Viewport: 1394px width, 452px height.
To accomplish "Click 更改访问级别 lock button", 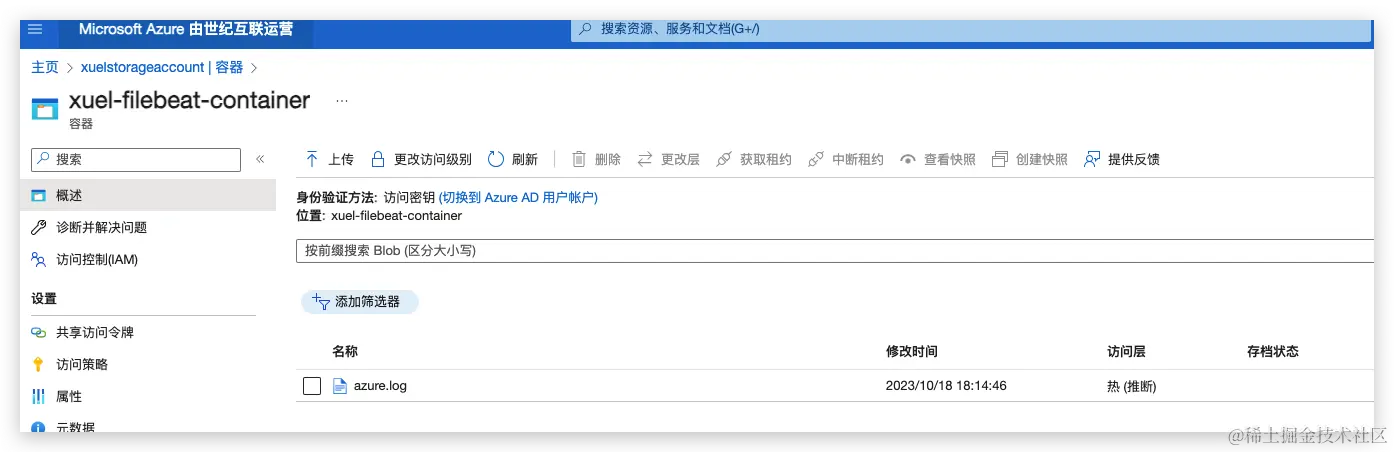I will 421,159.
